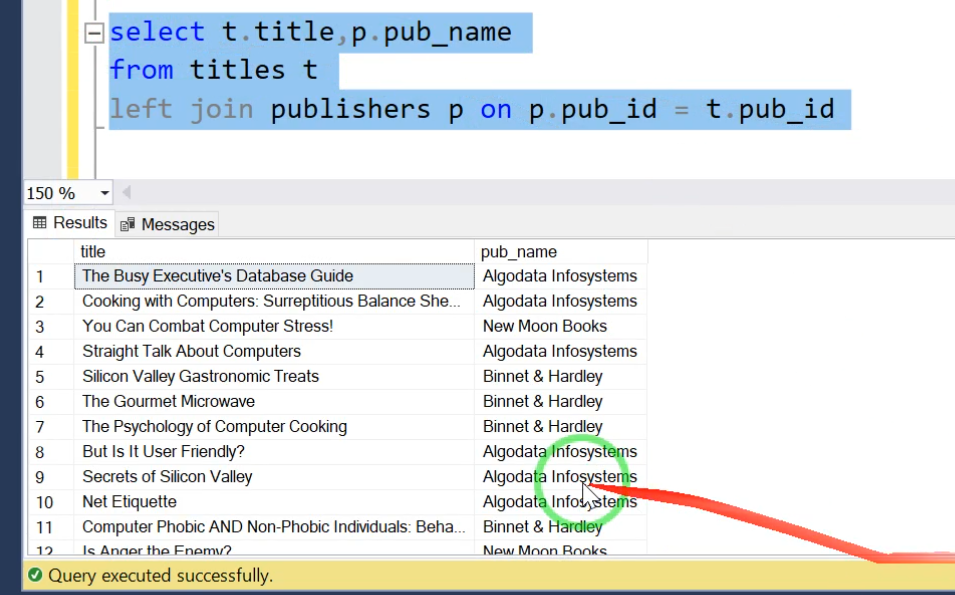The width and height of the screenshot is (955, 595).
Task: Collapse the select query outline block
Action: tap(94, 32)
